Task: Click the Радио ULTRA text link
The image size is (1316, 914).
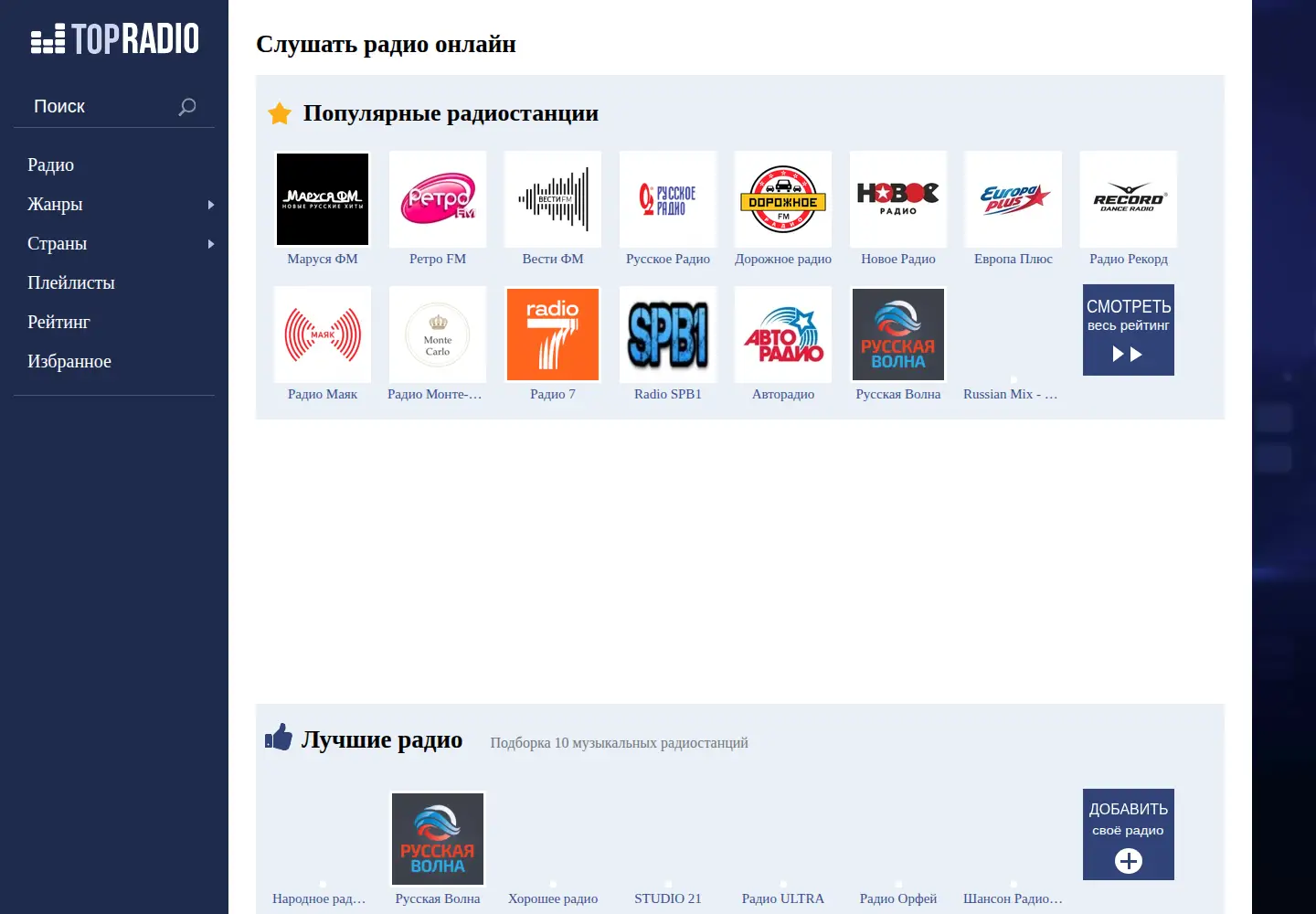Action: [x=783, y=899]
